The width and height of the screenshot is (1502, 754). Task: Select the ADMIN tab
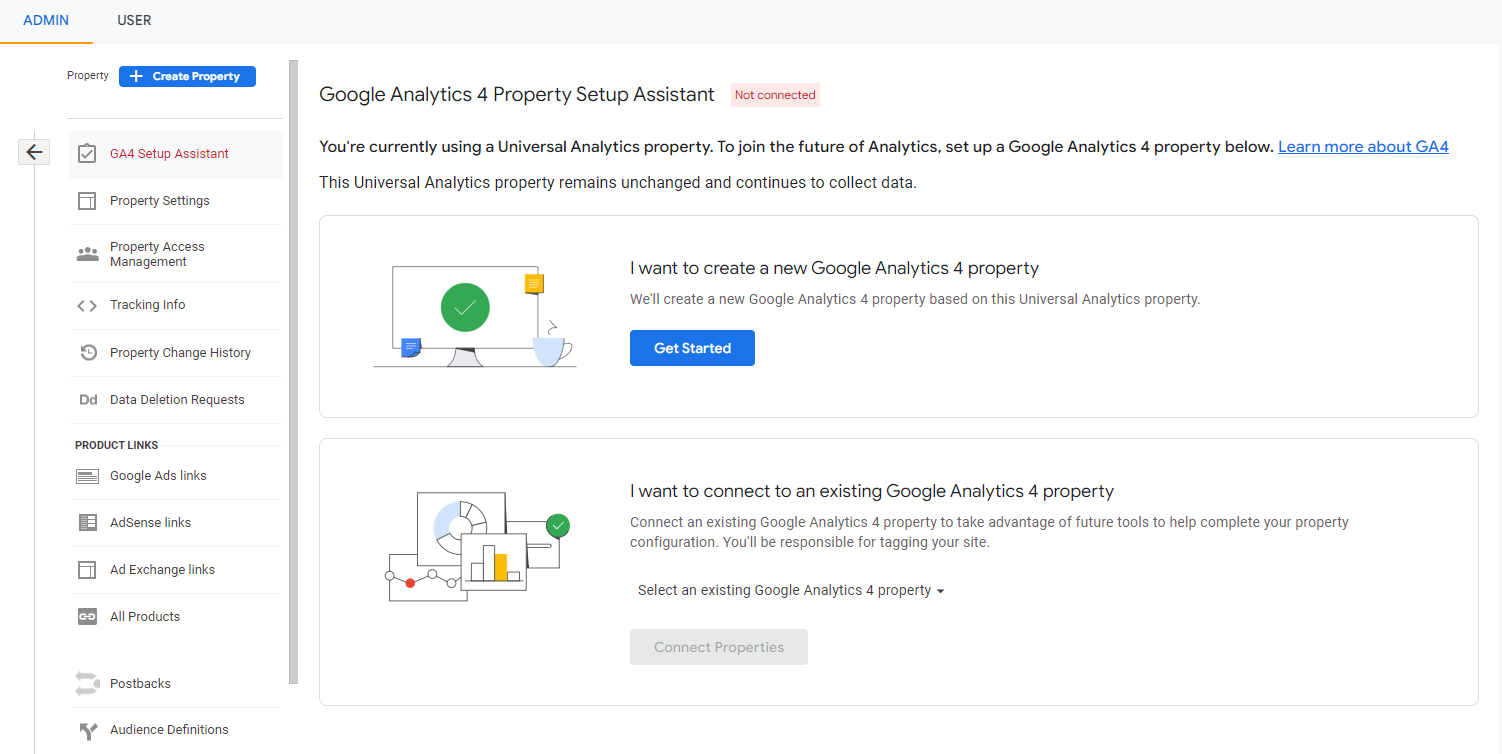[45, 20]
